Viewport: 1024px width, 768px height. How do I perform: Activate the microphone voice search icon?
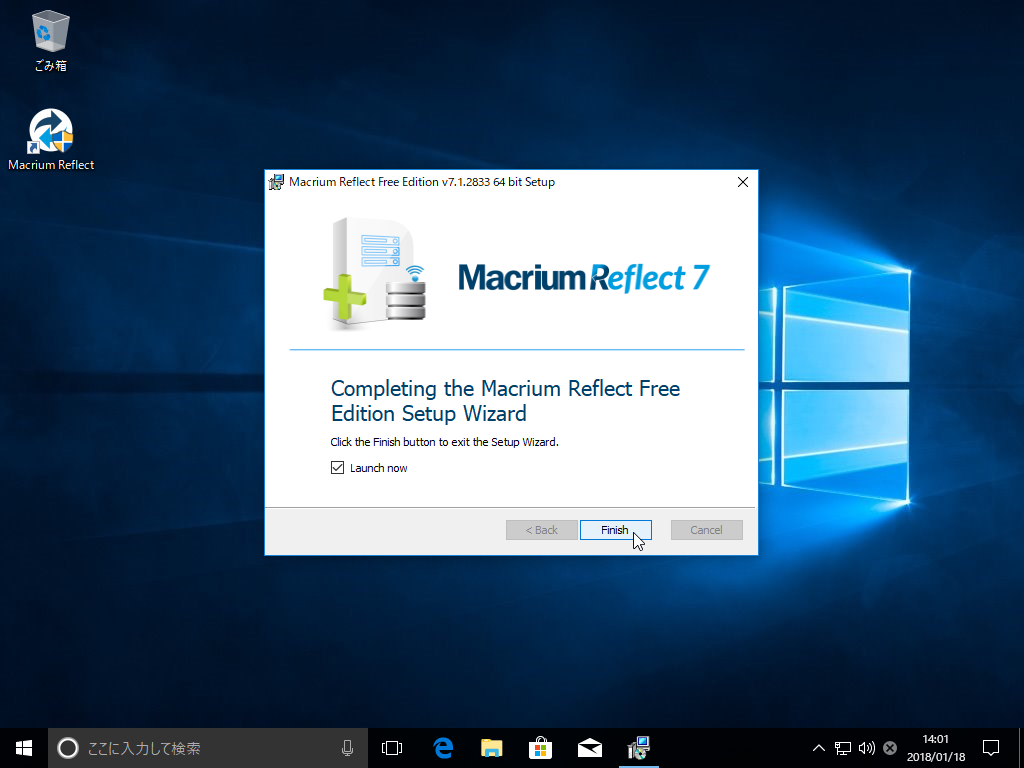pos(347,748)
